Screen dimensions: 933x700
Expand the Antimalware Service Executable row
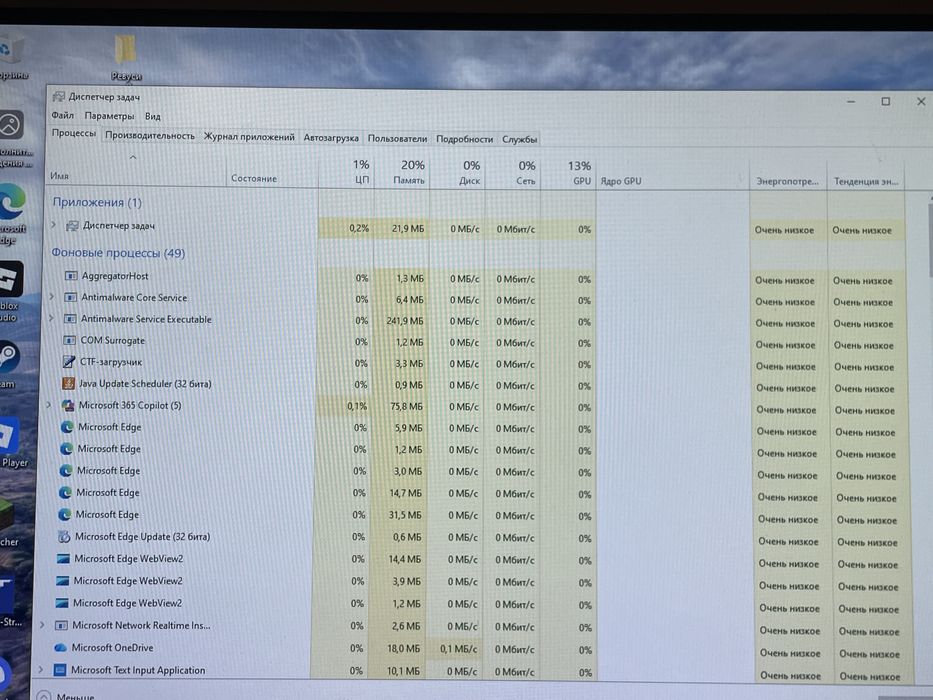[x=51, y=318]
